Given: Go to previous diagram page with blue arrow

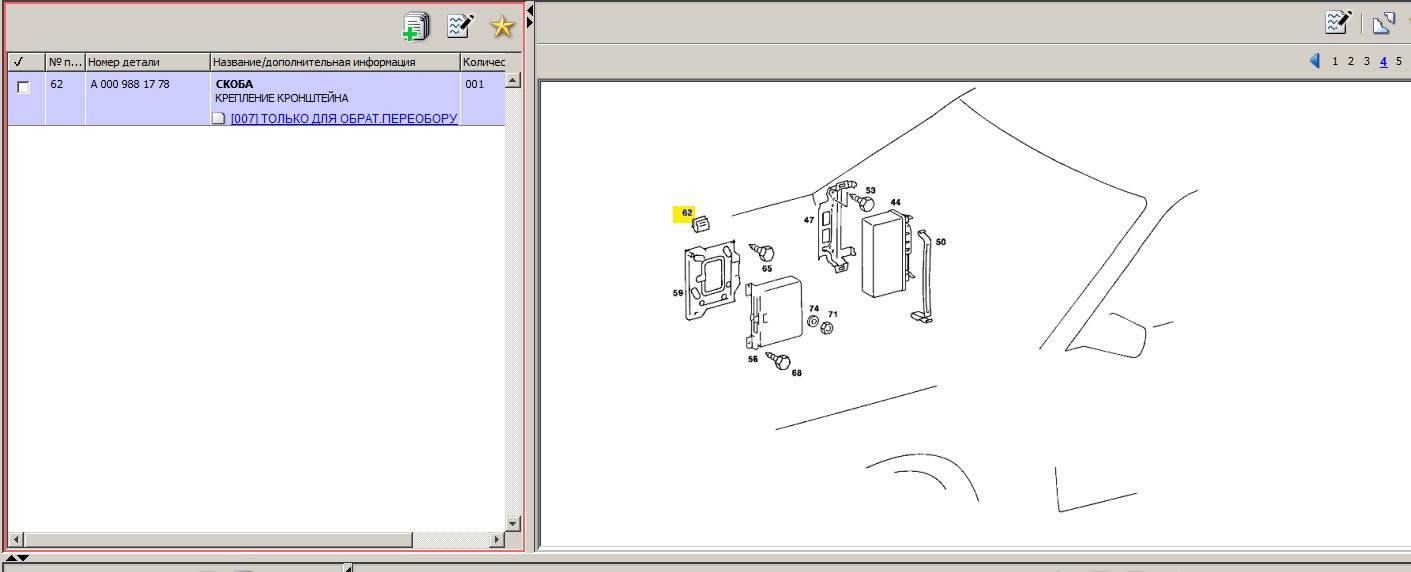Looking at the screenshot, I should [x=1315, y=61].
